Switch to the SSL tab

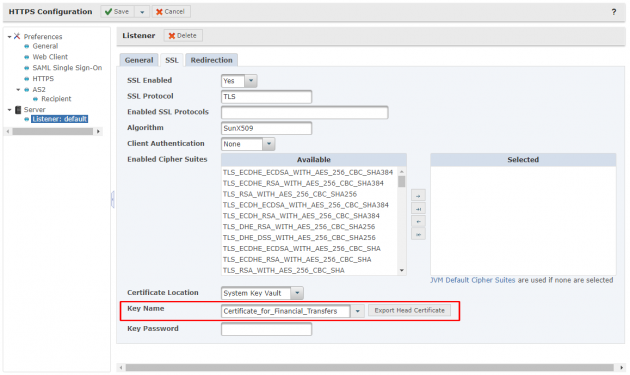tap(172, 60)
